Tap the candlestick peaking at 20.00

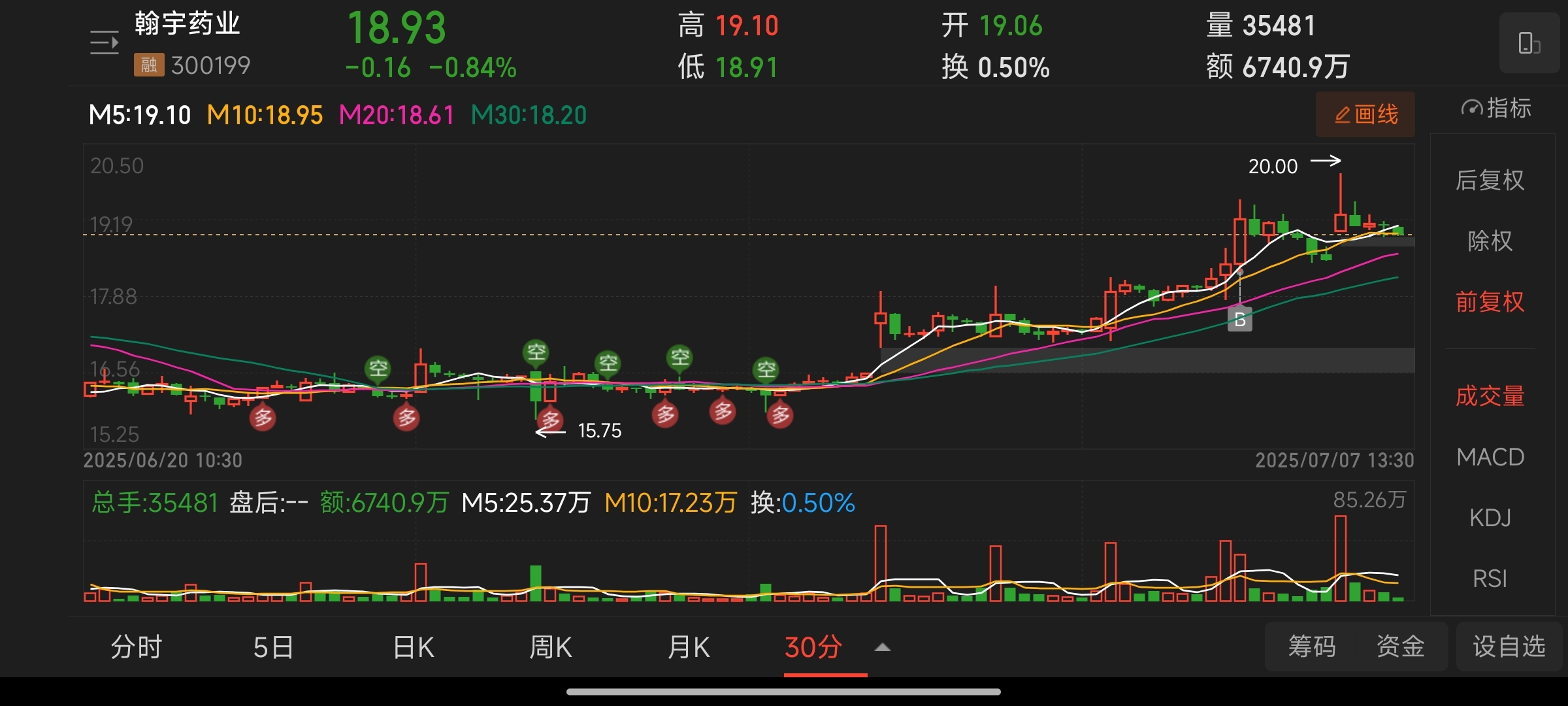(1341, 203)
